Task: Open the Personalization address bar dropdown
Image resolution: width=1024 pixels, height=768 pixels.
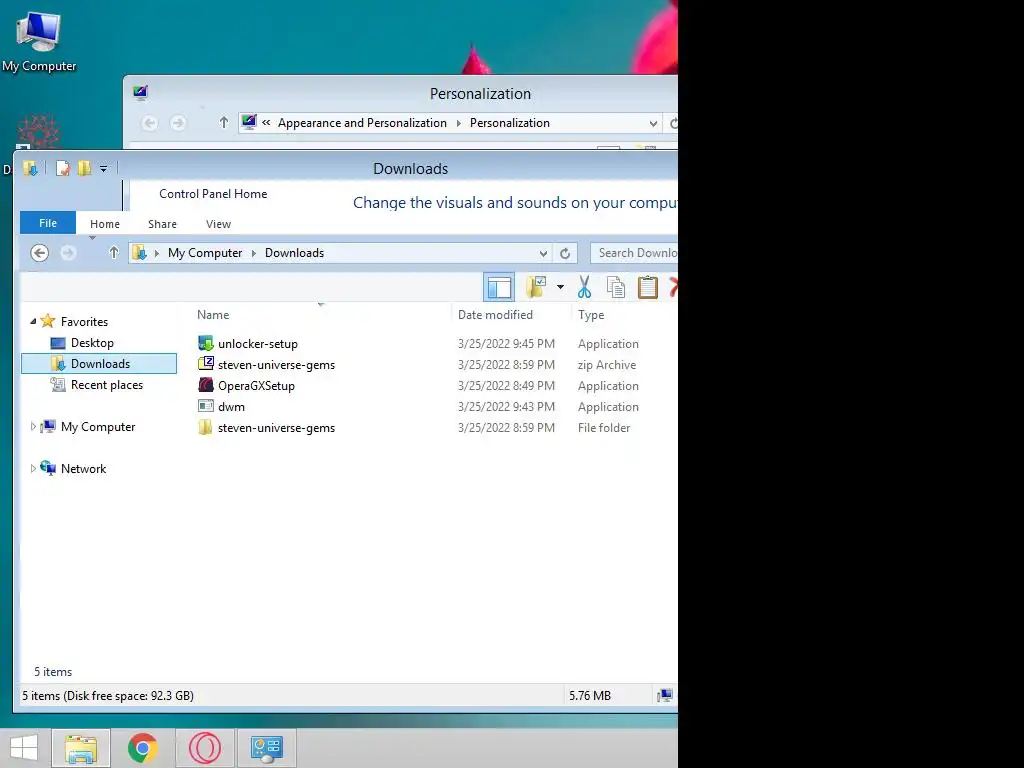Action: tap(653, 123)
